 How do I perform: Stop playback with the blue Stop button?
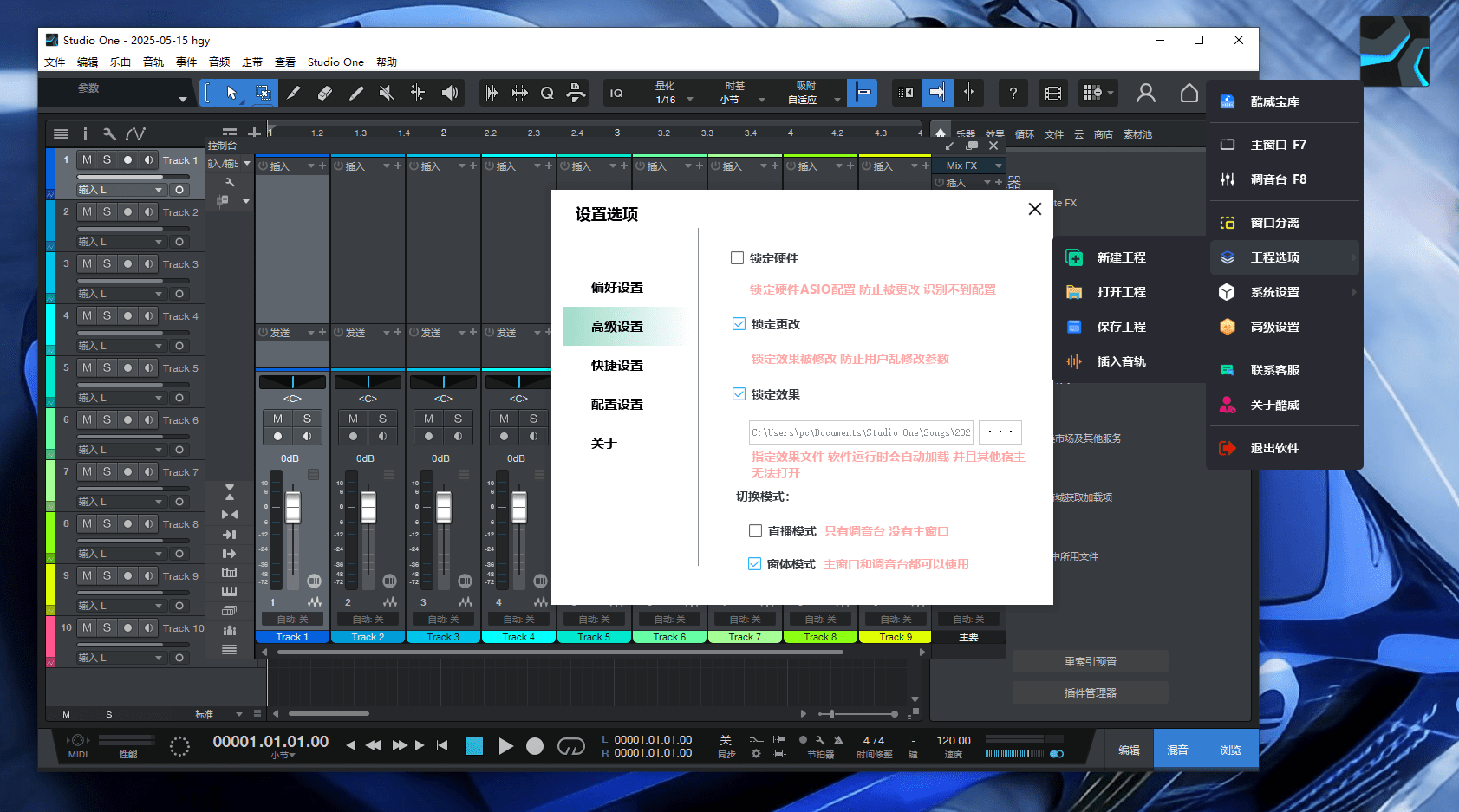point(474,746)
